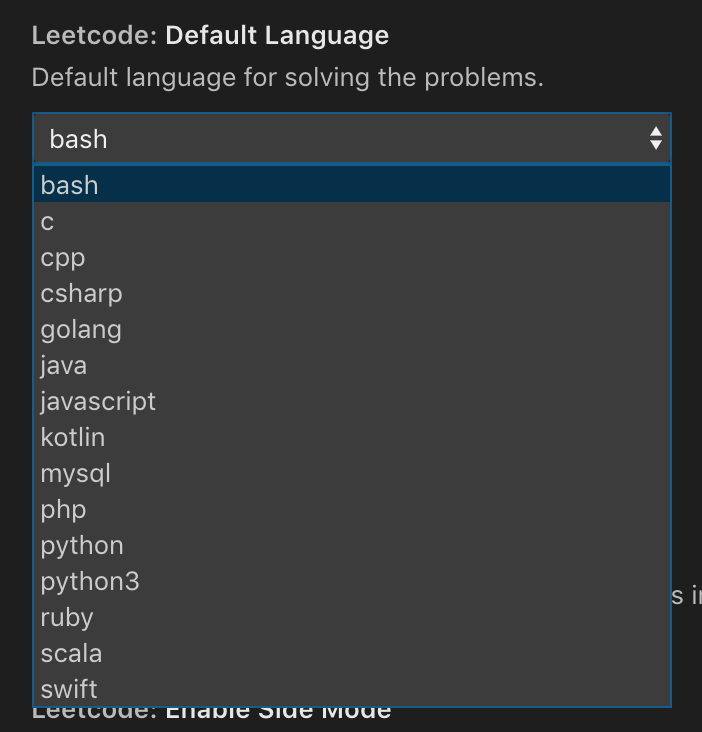Screen dimensions: 702x732
Task: Click the Leetcode: Default Language setting title
Action: [210, 35]
